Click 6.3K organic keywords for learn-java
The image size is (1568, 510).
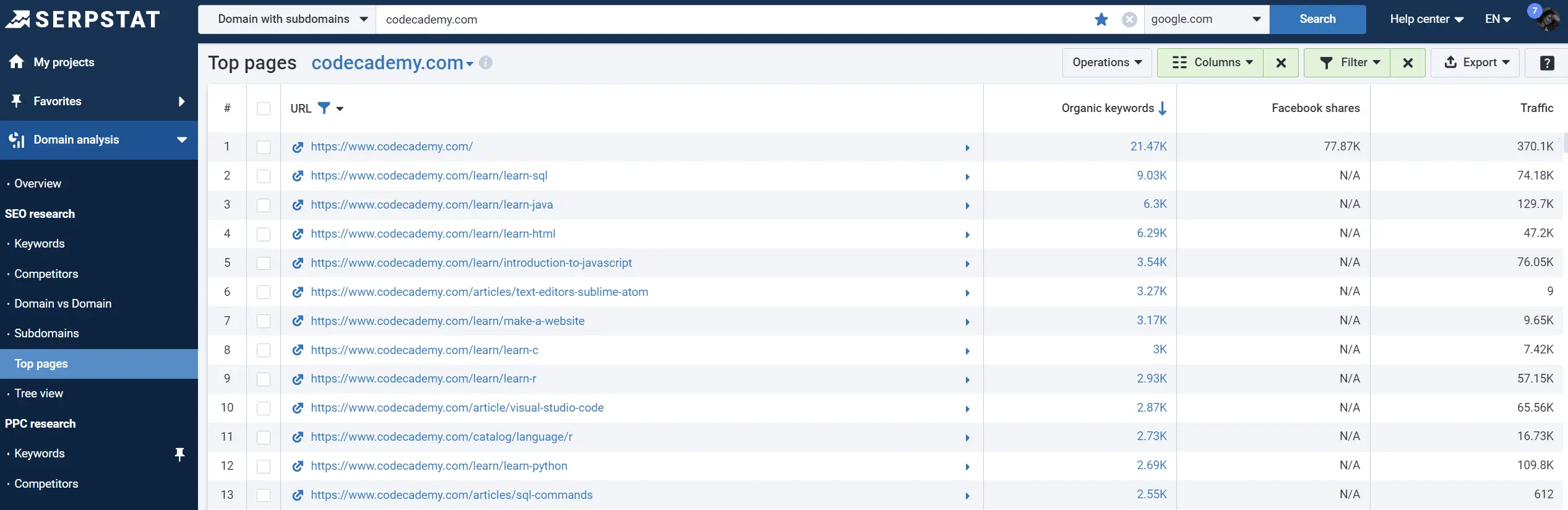pyautogui.click(x=1155, y=204)
